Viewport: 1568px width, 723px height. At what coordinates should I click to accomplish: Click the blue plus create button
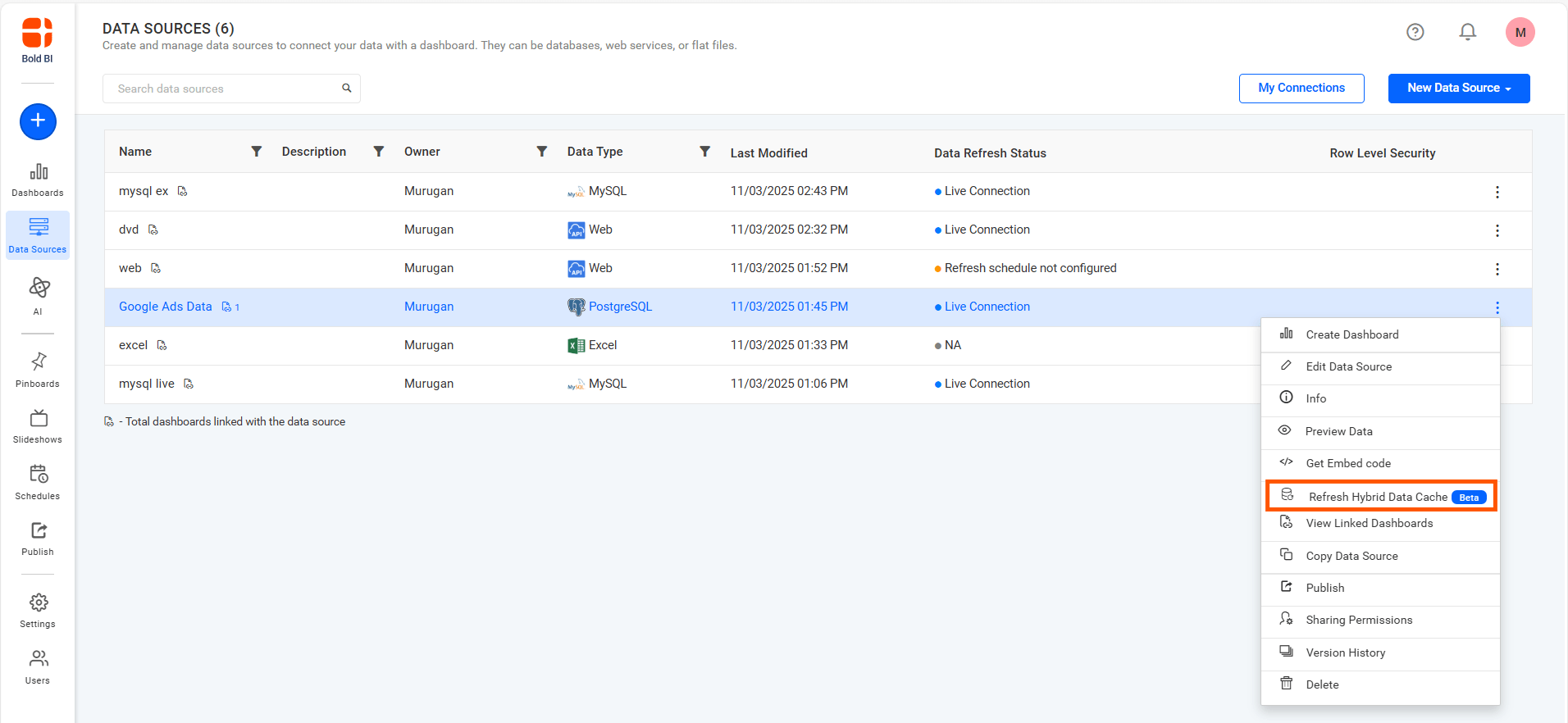point(38,121)
